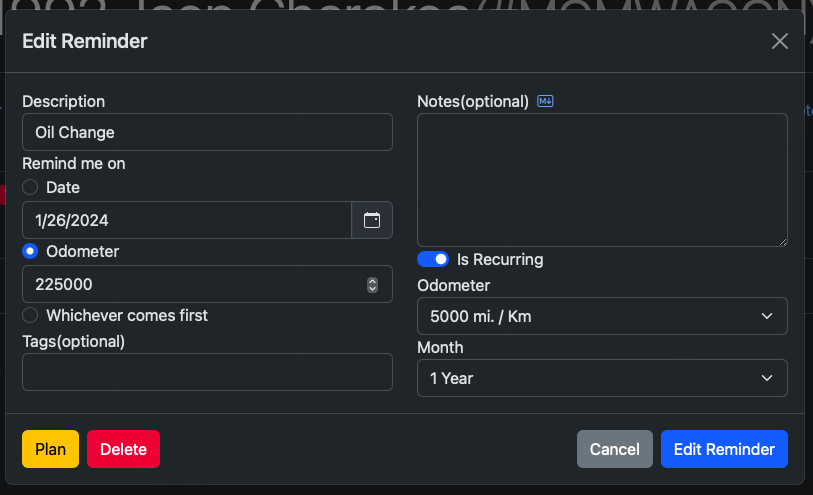Click the calendar icon next to date
813x495 pixels.
coord(372,220)
